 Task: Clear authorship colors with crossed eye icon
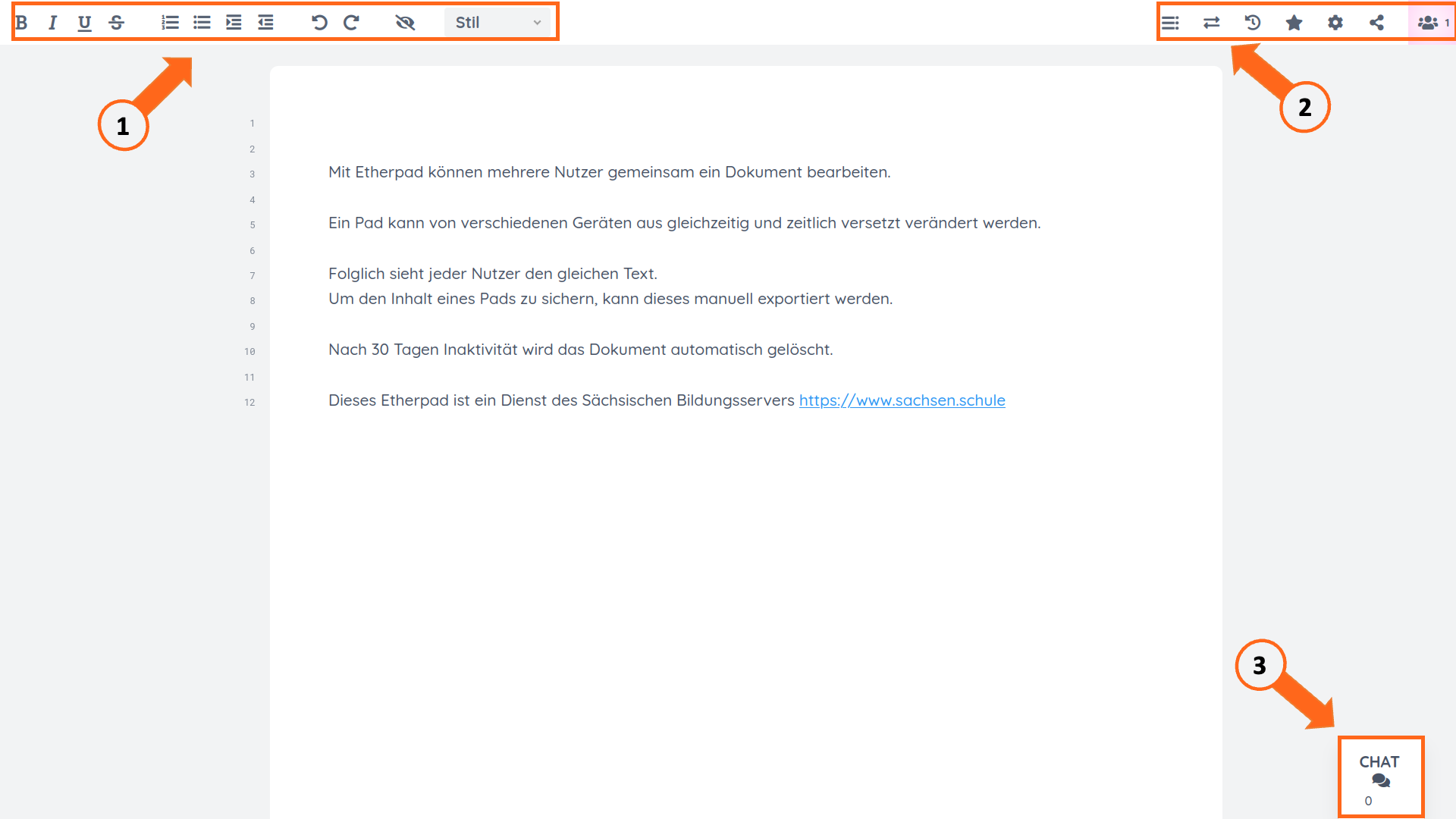point(405,23)
